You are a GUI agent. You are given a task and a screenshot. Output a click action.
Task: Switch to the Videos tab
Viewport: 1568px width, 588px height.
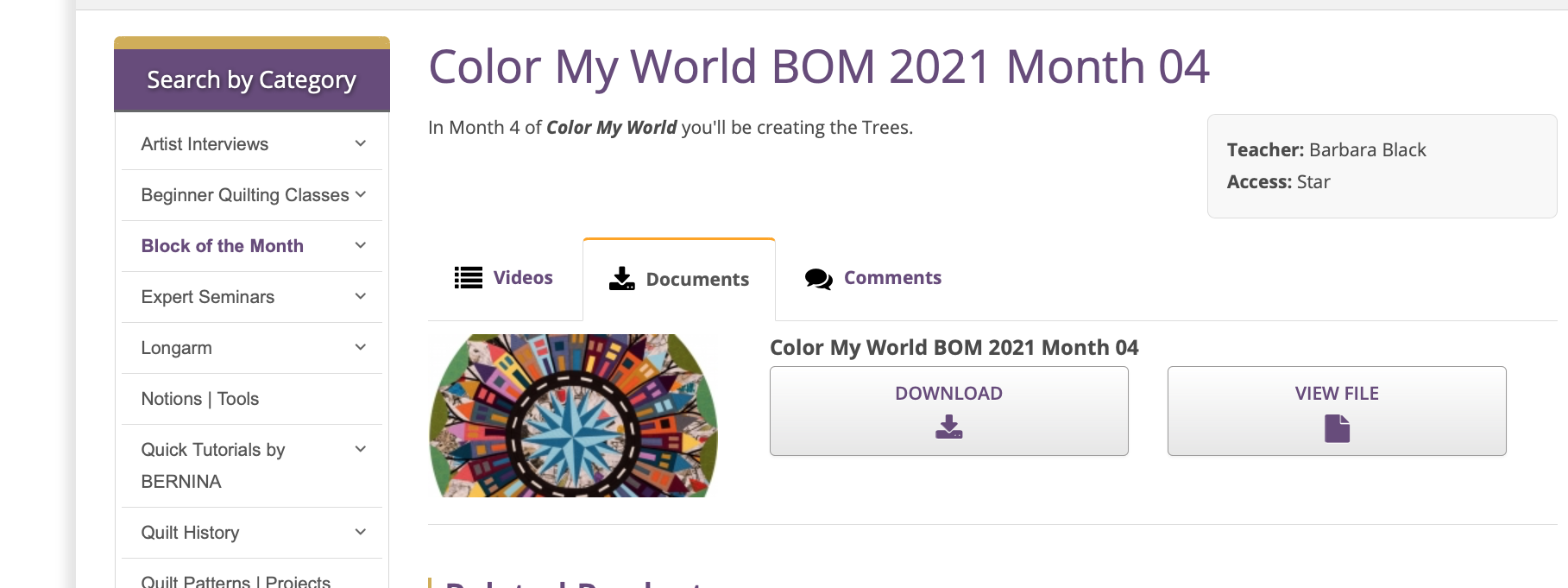point(522,278)
